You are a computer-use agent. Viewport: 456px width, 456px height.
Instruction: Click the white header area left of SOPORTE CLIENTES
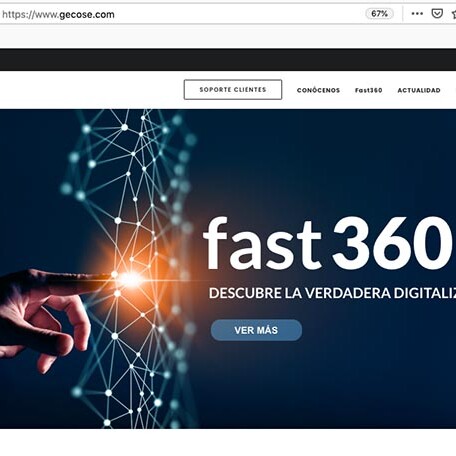point(90,89)
